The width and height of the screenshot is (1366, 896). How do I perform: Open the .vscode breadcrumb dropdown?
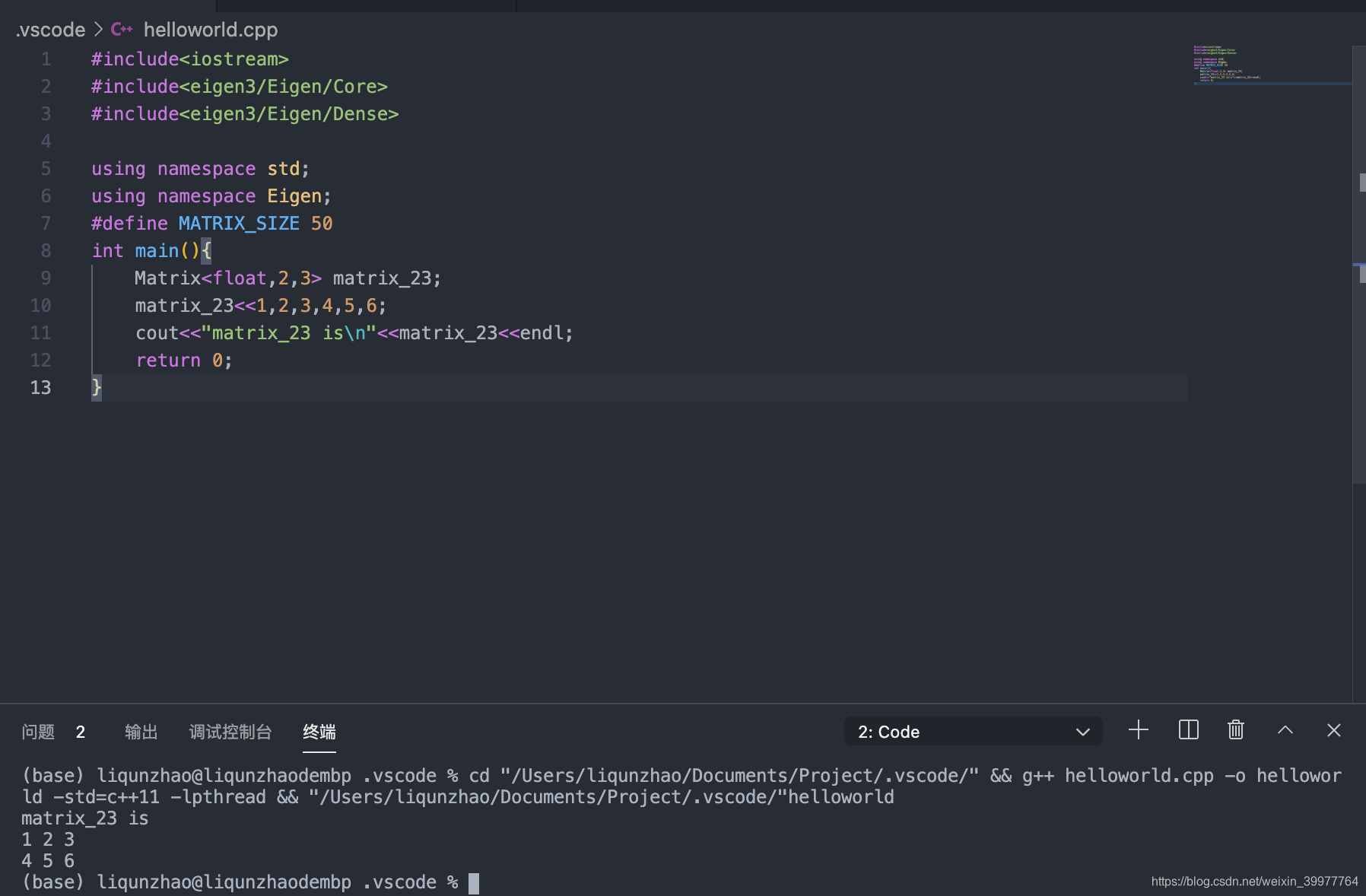tap(49, 30)
